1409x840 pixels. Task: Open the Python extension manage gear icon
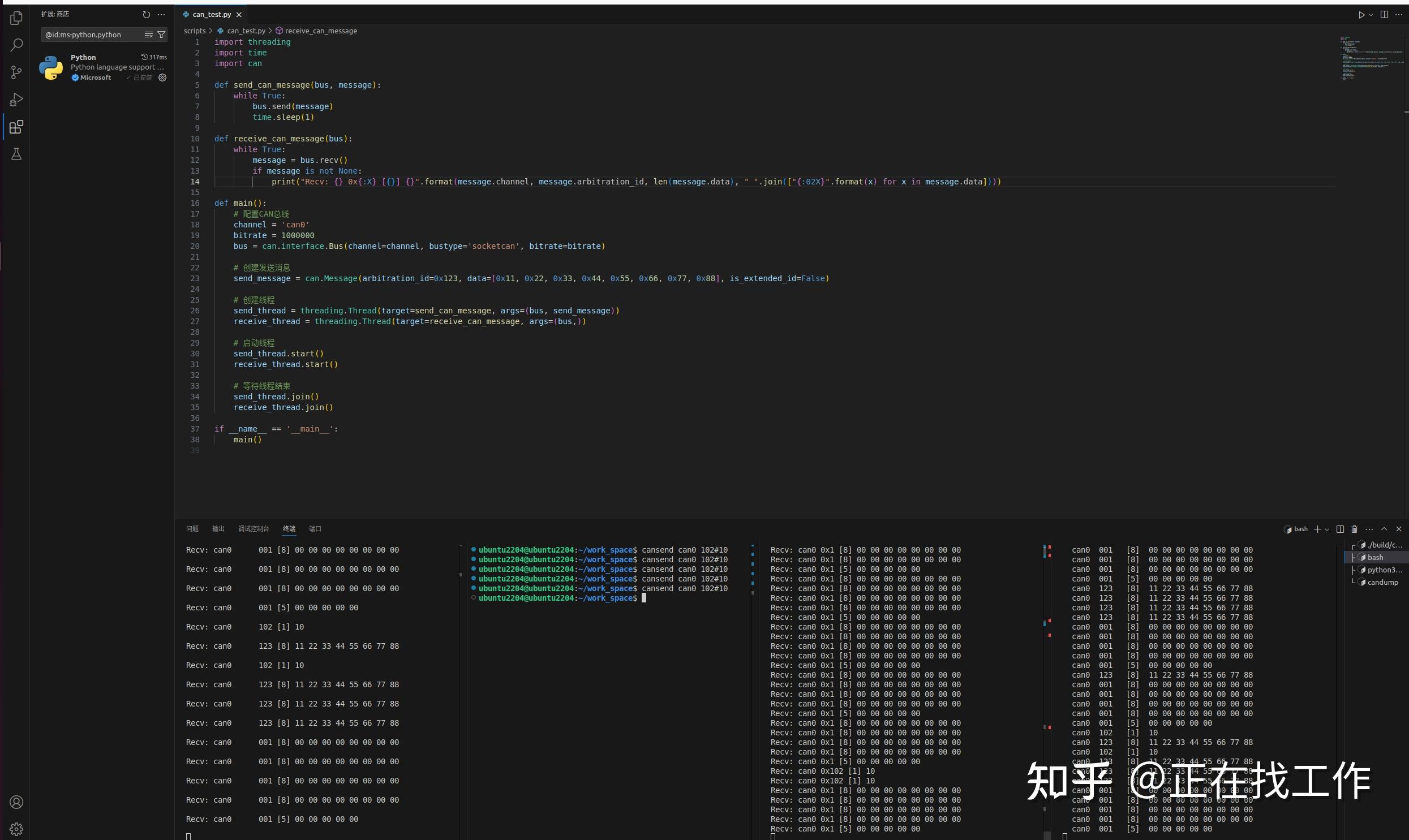click(162, 77)
